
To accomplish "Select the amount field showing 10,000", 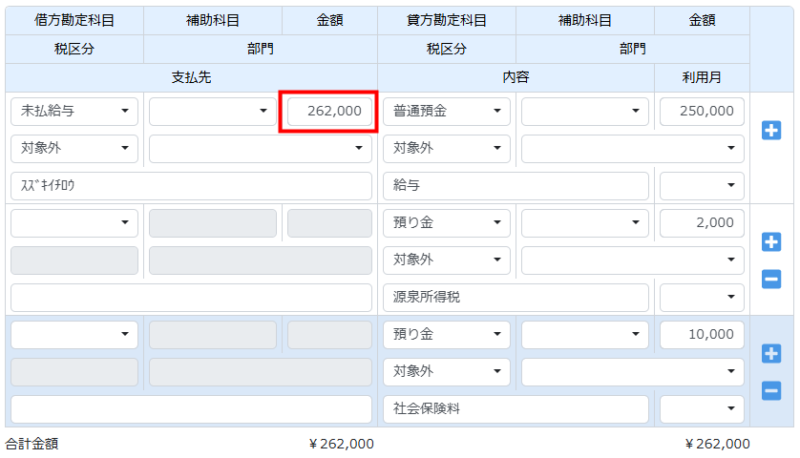I will 702,335.
